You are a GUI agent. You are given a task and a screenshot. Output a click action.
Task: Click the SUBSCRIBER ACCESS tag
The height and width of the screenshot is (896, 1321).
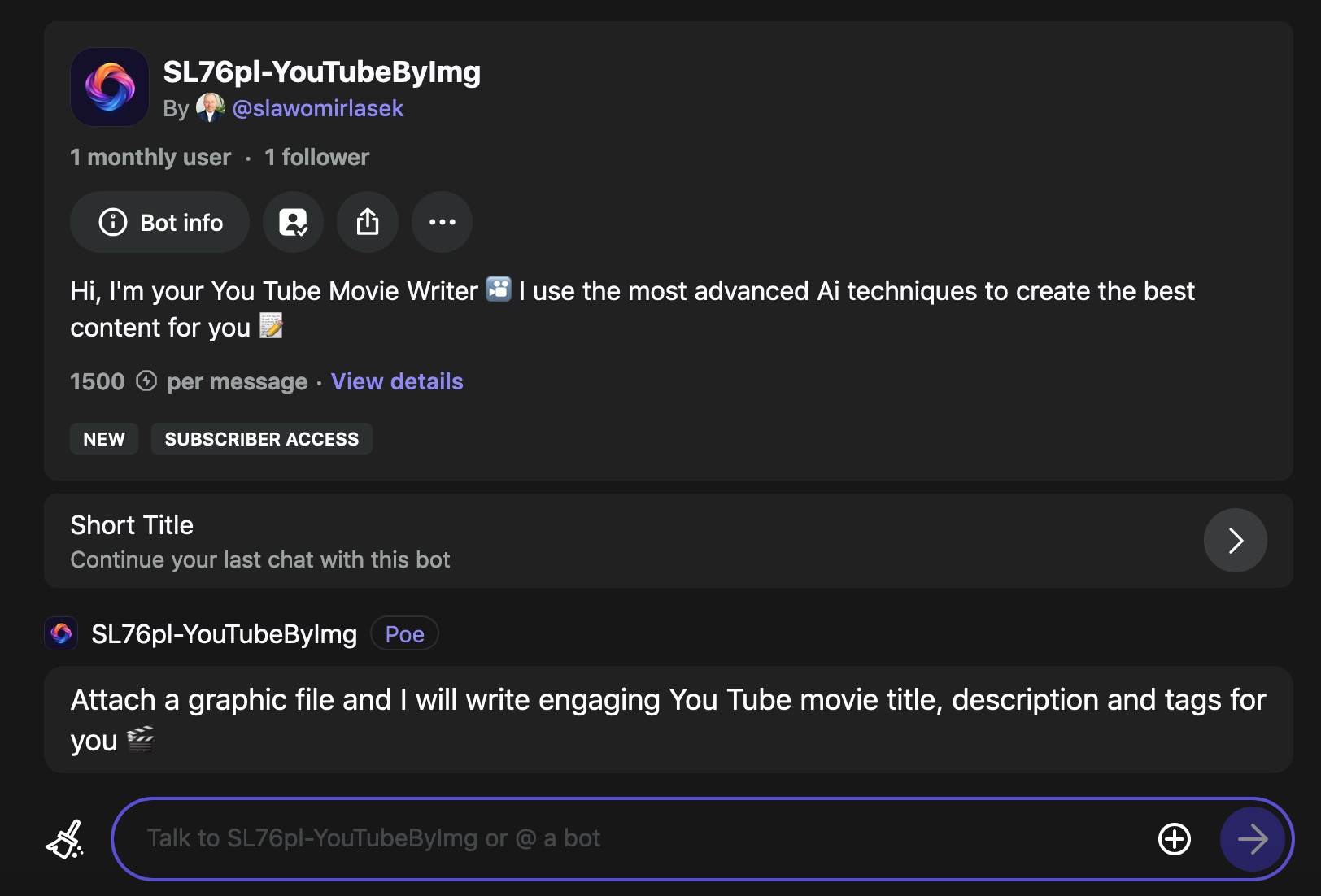[262, 439]
